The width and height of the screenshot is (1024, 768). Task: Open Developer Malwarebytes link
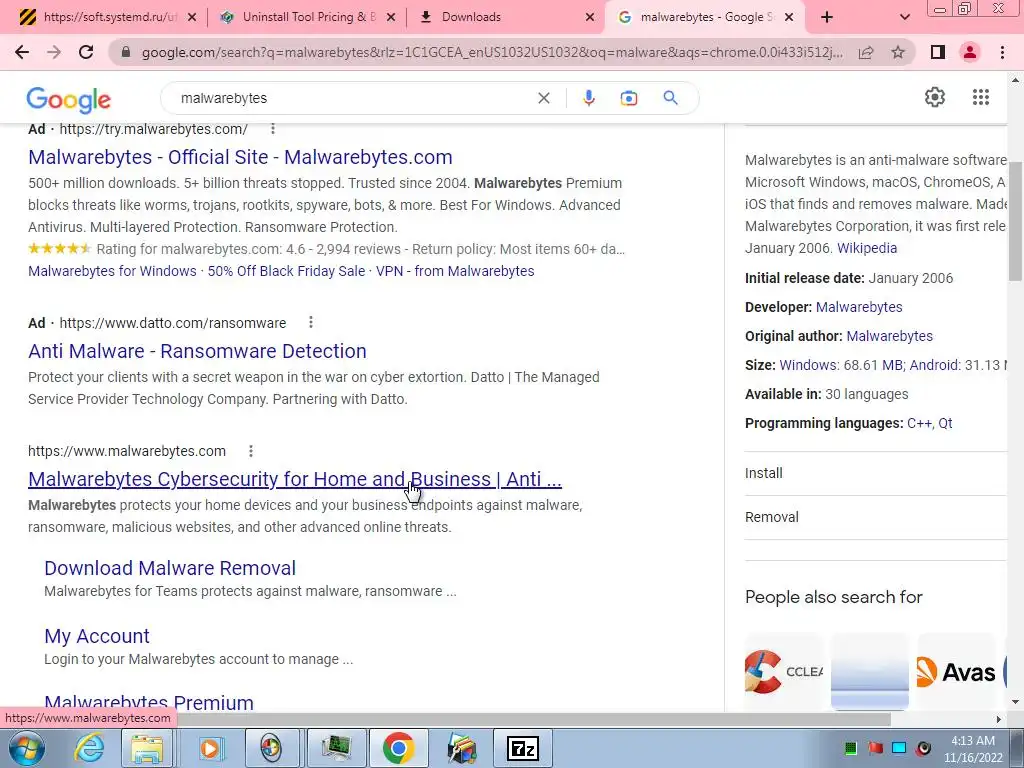pyautogui.click(x=859, y=307)
